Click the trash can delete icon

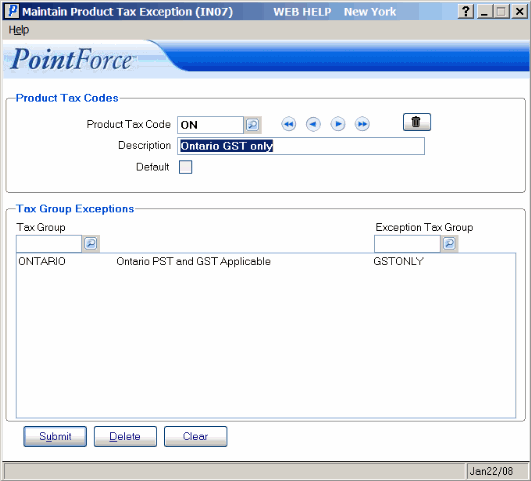tap(417, 122)
